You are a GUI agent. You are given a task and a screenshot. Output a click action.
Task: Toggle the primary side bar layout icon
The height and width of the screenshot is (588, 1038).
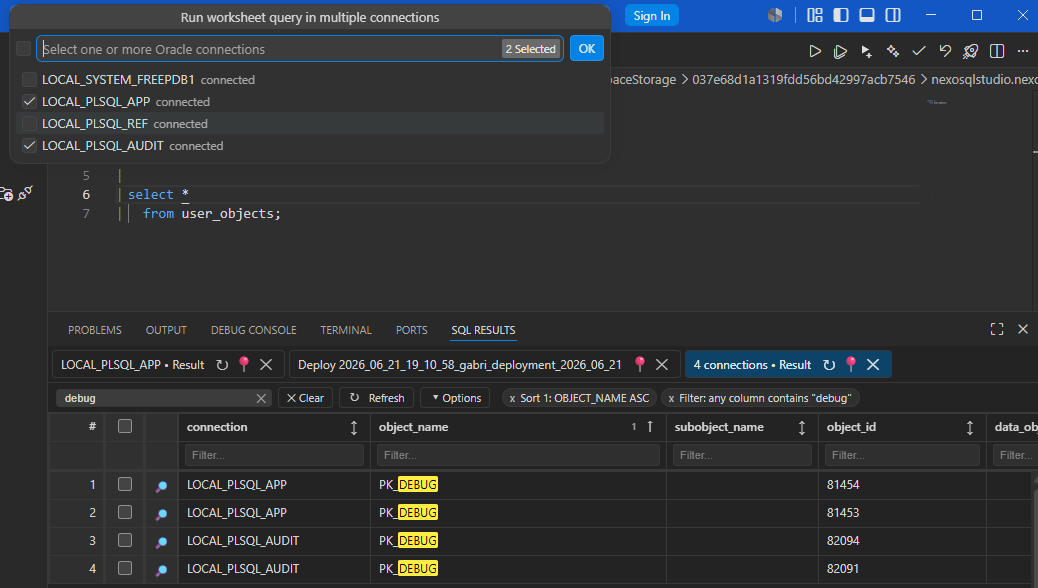click(841, 15)
